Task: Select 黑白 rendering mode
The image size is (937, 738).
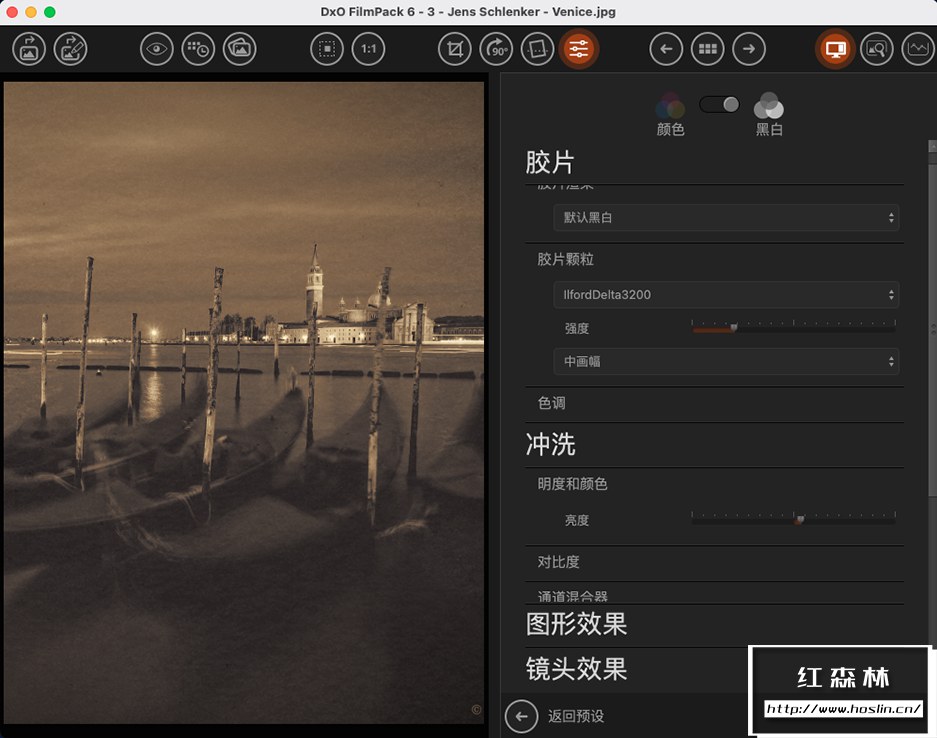Action: pyautogui.click(x=769, y=110)
